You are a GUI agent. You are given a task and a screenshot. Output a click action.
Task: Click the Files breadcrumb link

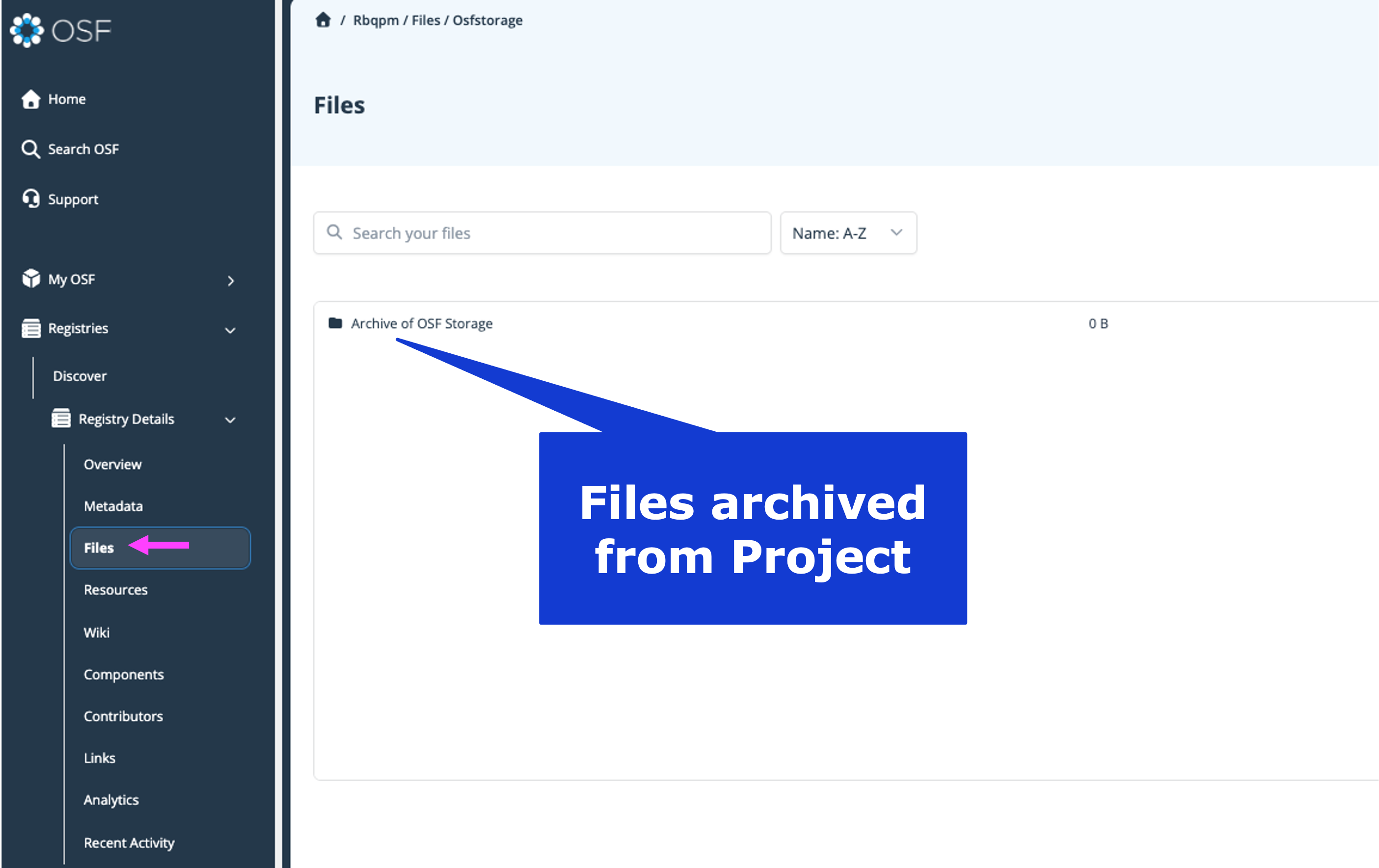click(x=426, y=20)
